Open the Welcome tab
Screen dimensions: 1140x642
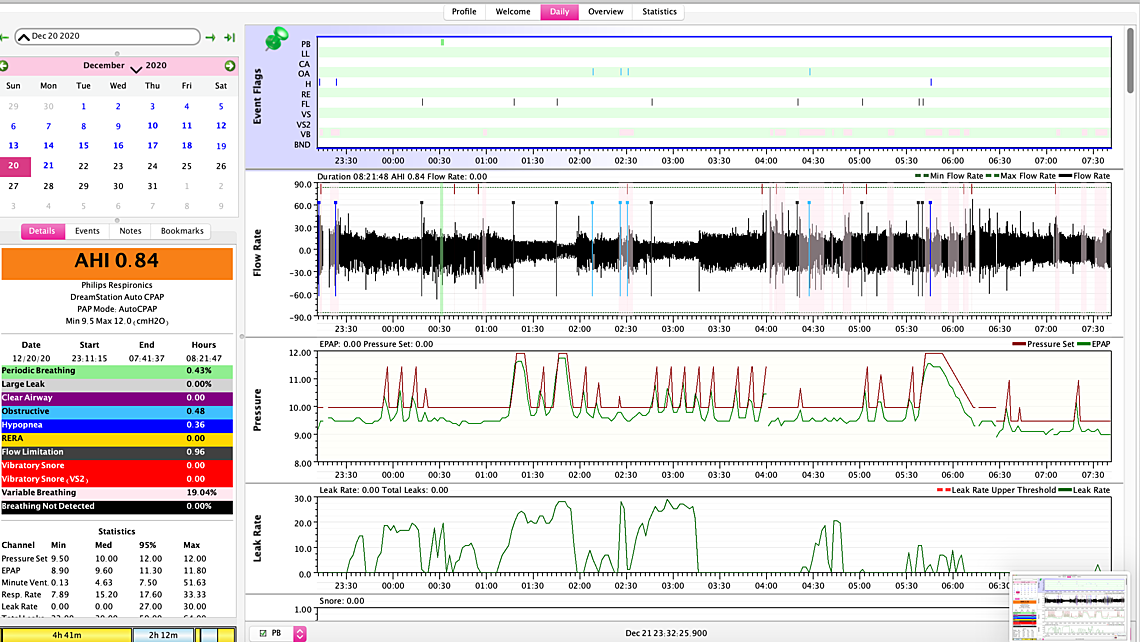(513, 12)
